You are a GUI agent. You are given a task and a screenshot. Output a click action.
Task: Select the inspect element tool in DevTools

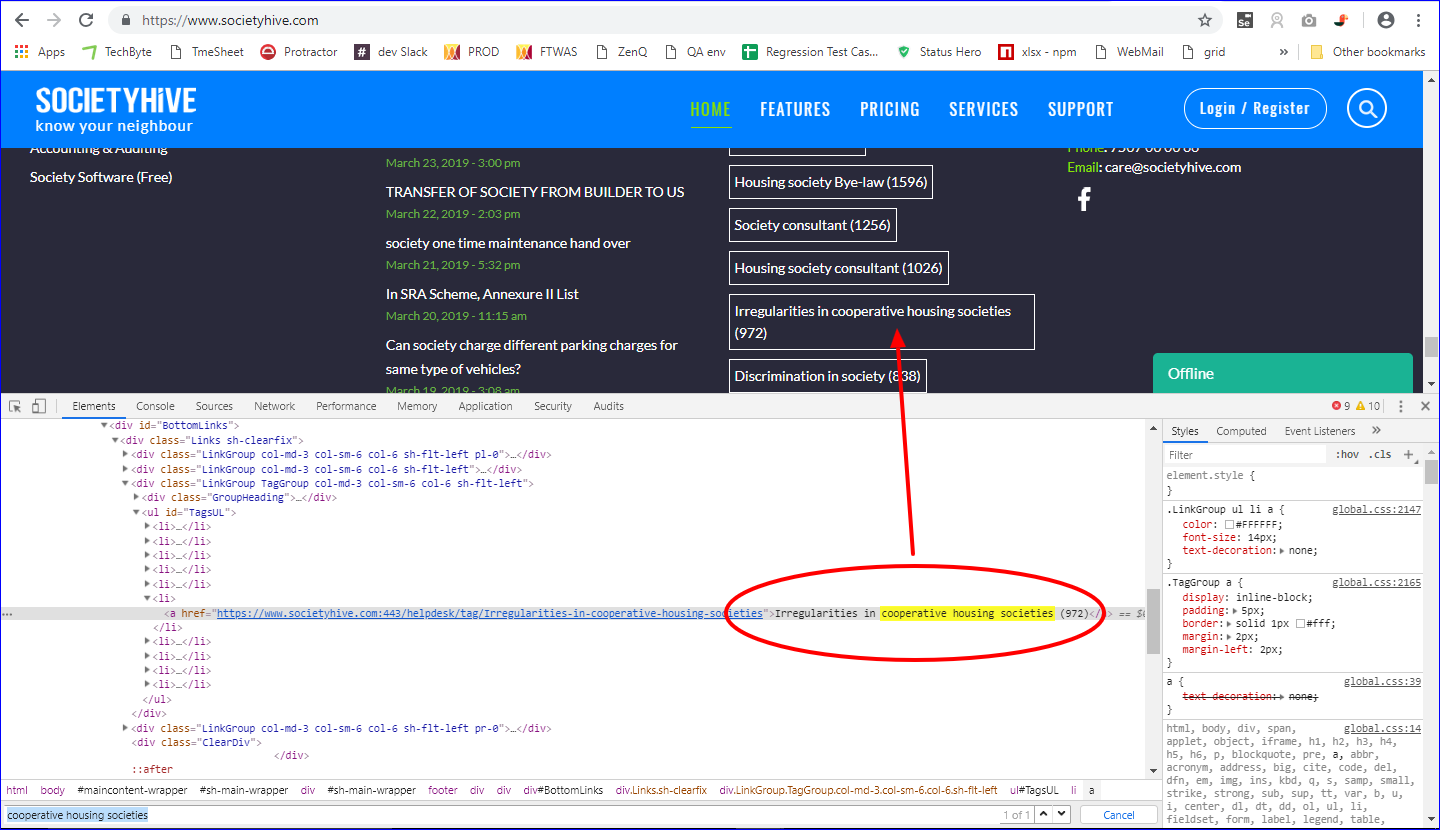(15, 406)
